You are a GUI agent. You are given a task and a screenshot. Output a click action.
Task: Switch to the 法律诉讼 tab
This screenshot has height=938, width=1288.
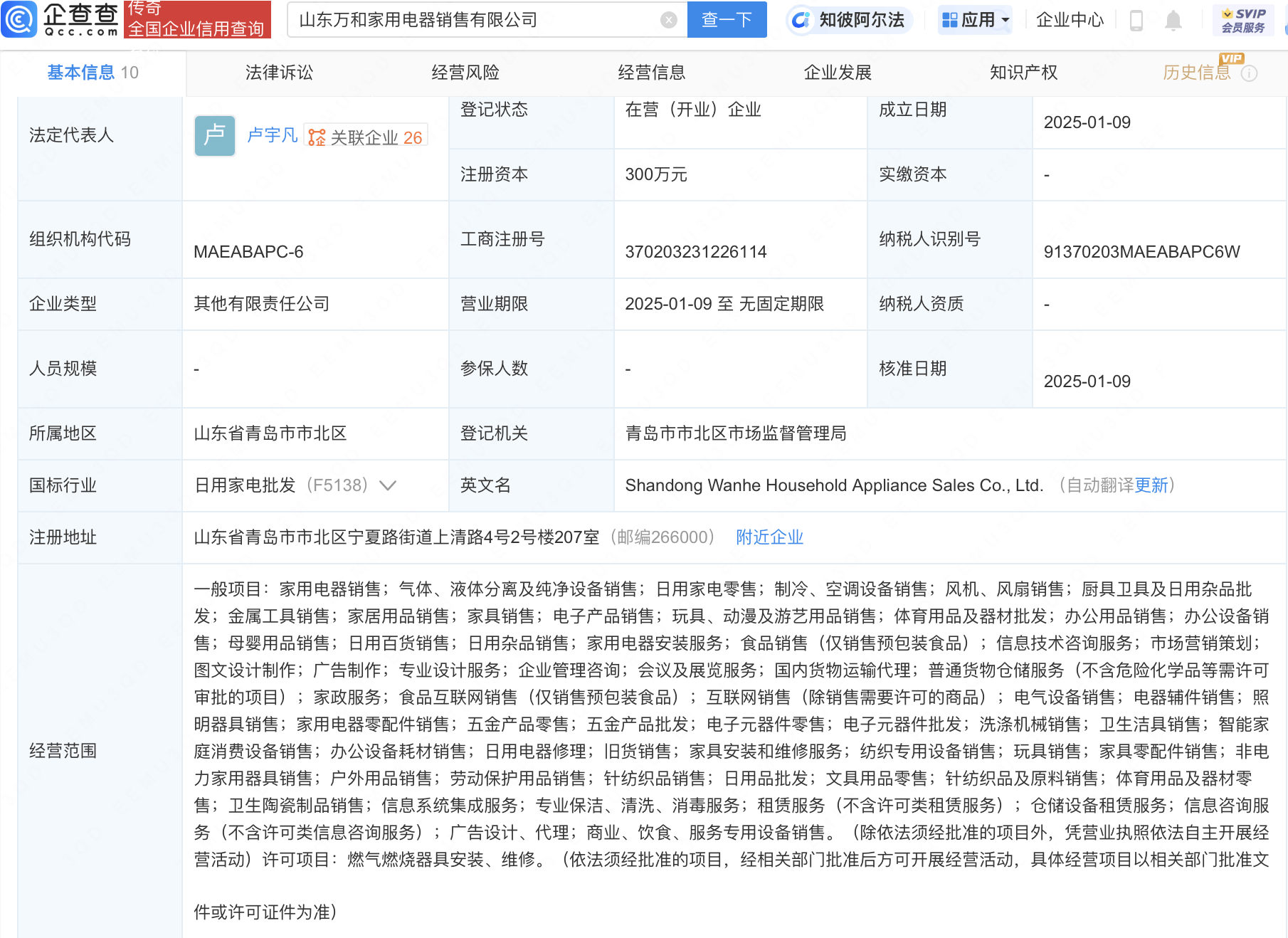point(278,72)
